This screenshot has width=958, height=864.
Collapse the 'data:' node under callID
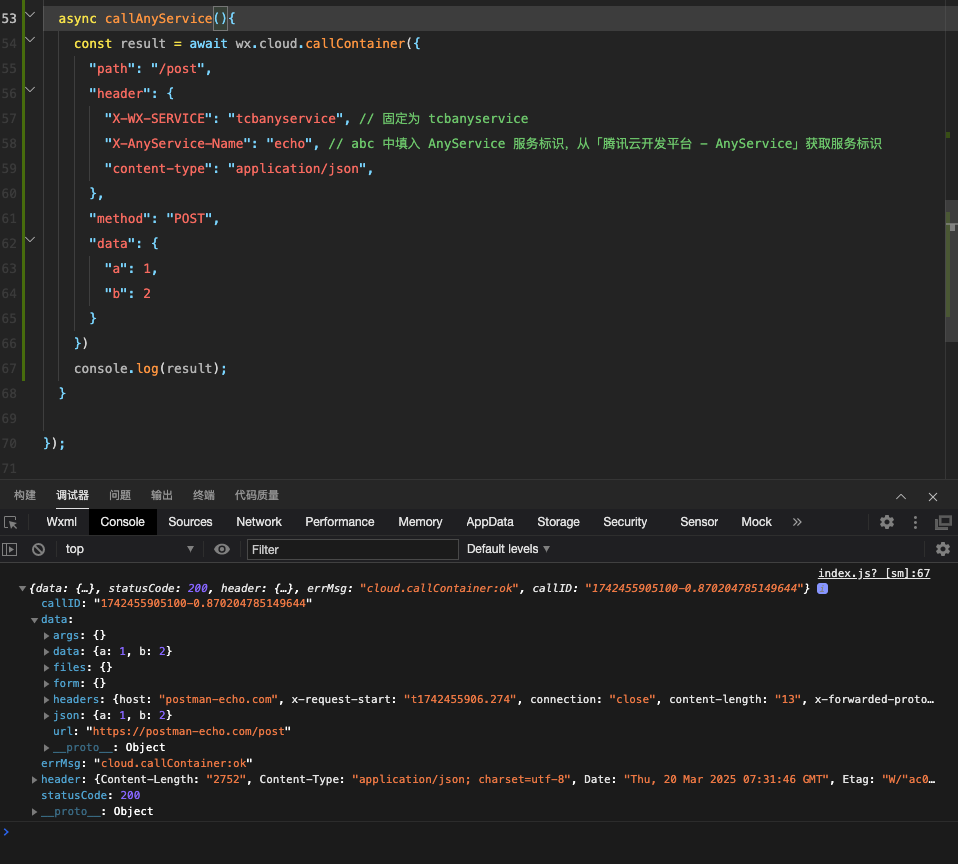(x=34, y=620)
